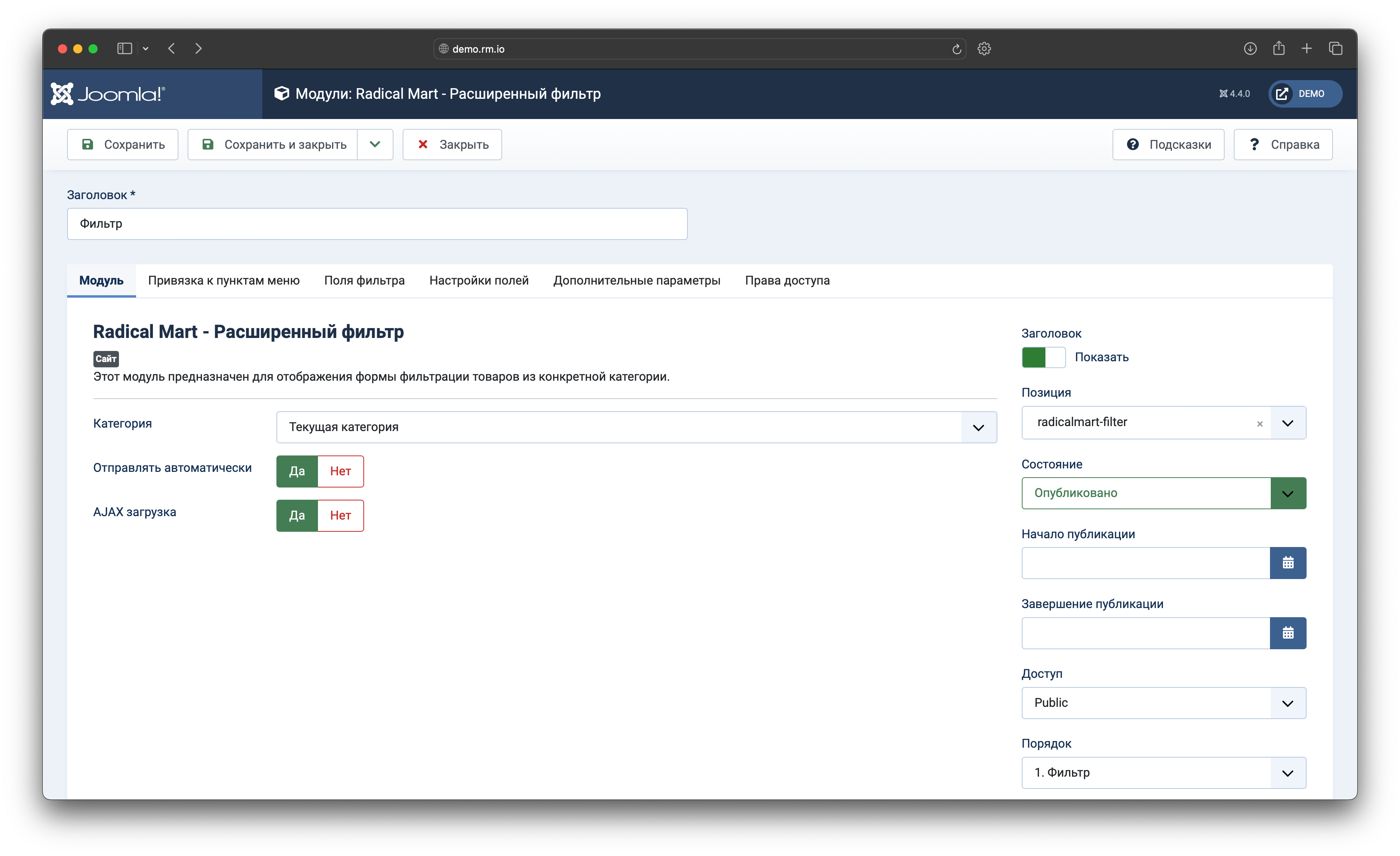The width and height of the screenshot is (1400, 856).
Task: Click the Safari share icon
Action: pos(1278,48)
